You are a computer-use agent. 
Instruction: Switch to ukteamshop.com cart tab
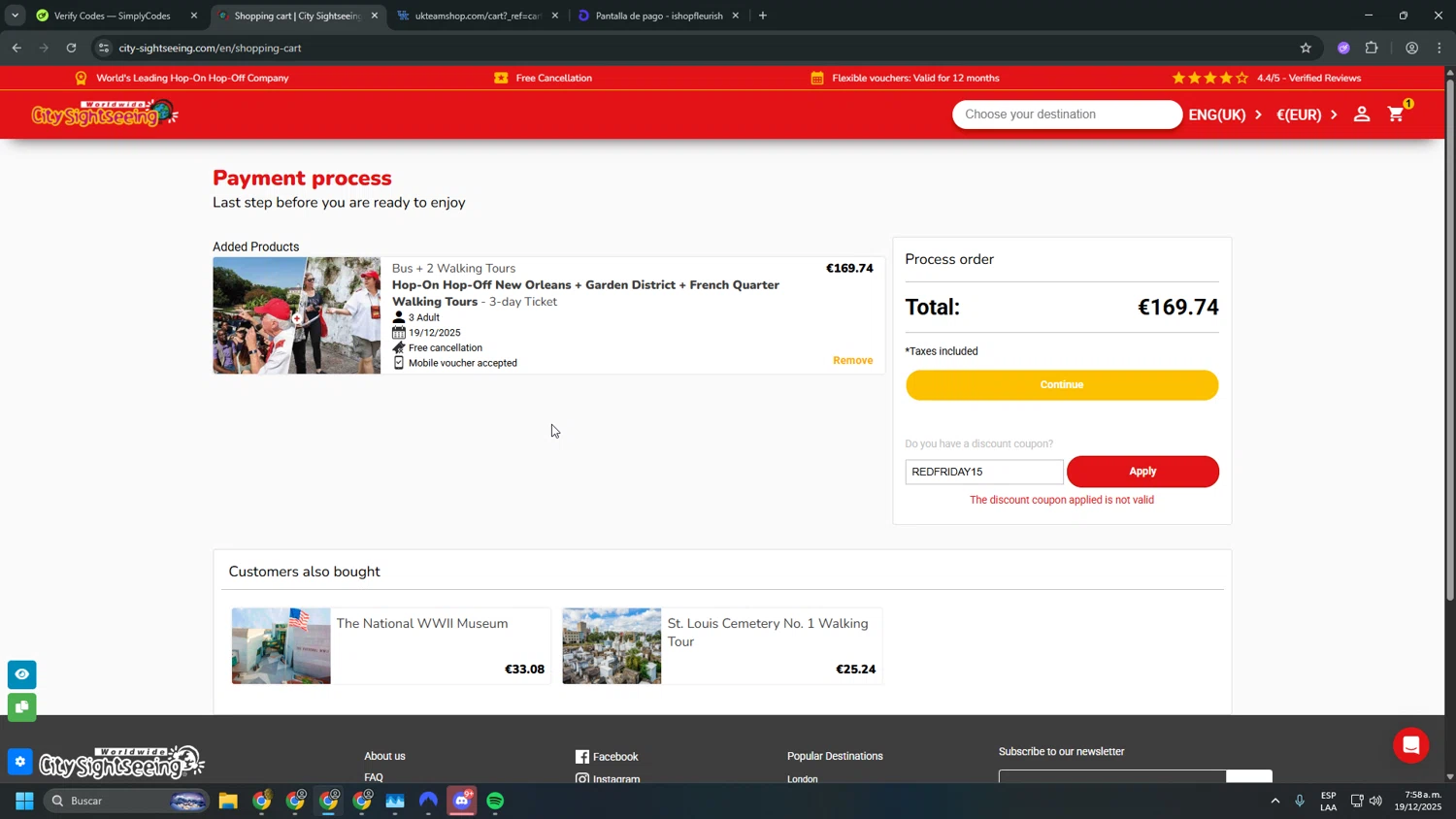(x=477, y=16)
